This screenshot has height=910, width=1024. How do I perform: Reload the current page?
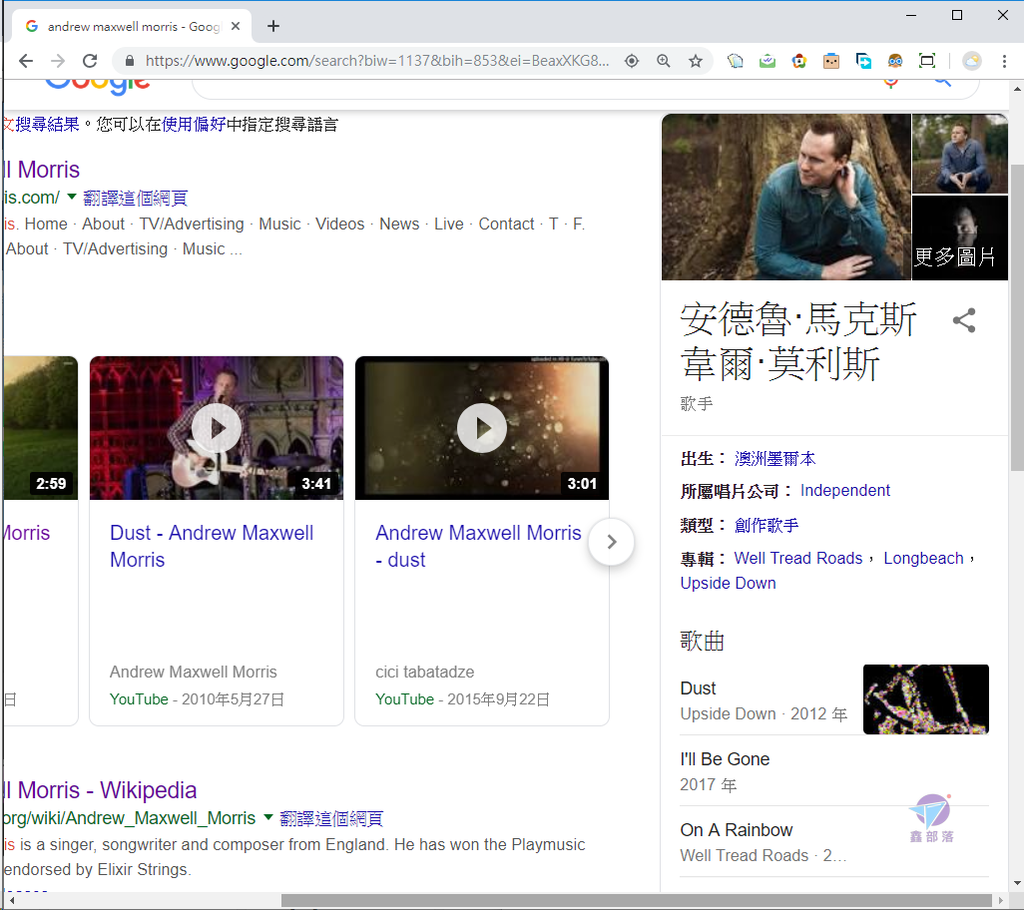(x=90, y=61)
